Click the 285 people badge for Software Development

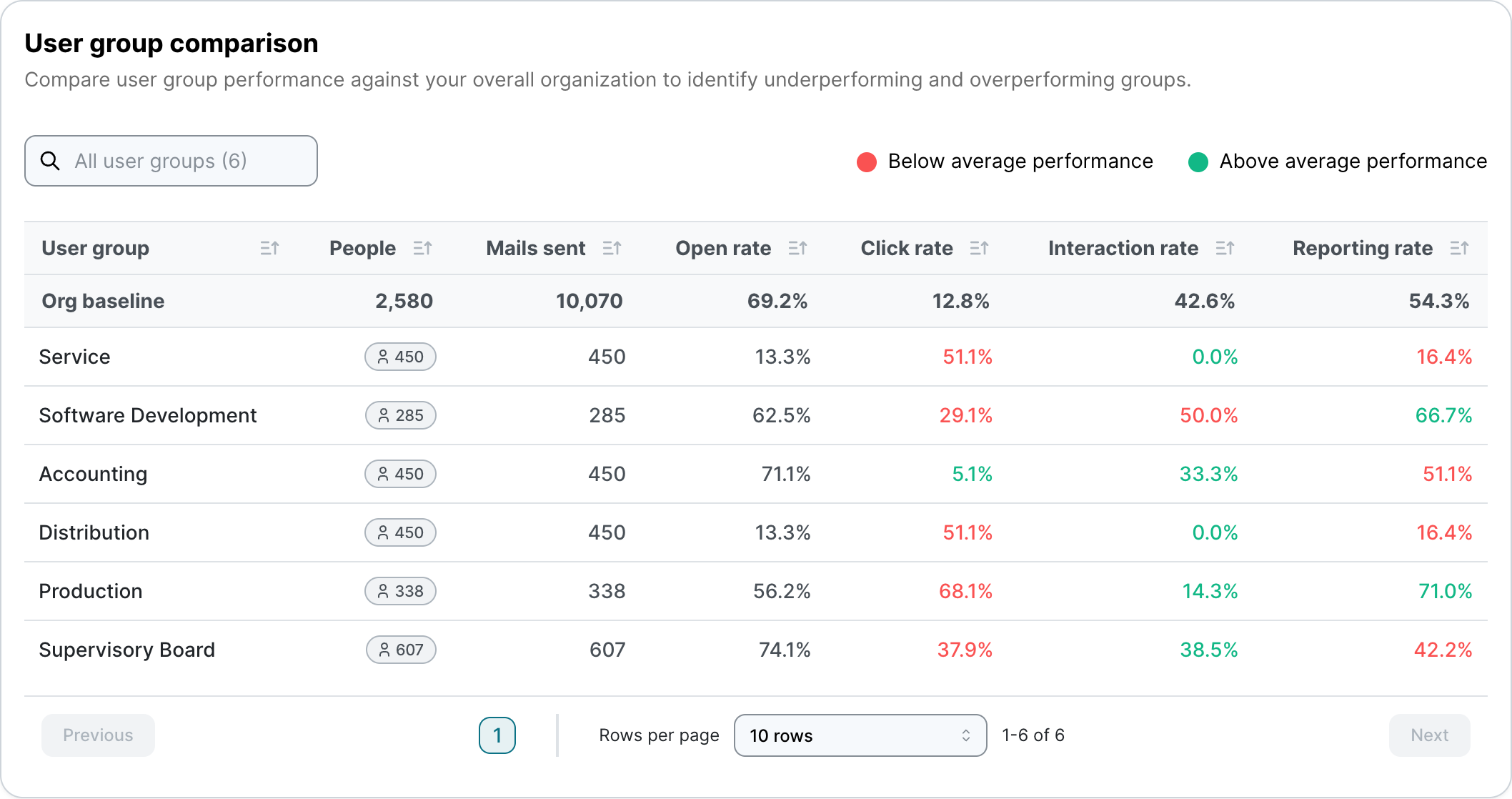(x=400, y=415)
